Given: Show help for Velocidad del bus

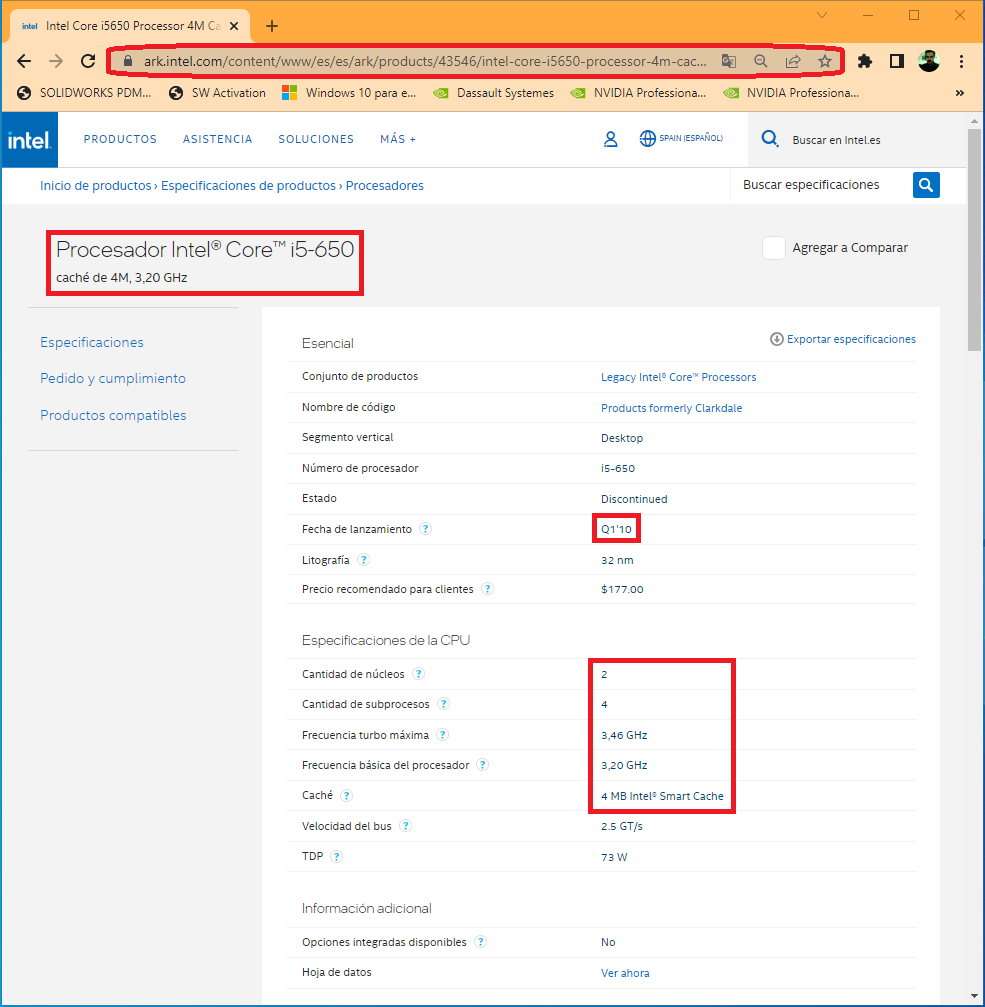Looking at the screenshot, I should tap(405, 826).
